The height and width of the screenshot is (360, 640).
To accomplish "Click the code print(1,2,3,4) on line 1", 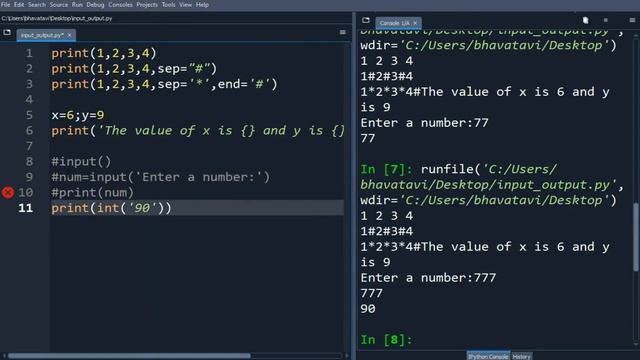I will pos(104,53).
